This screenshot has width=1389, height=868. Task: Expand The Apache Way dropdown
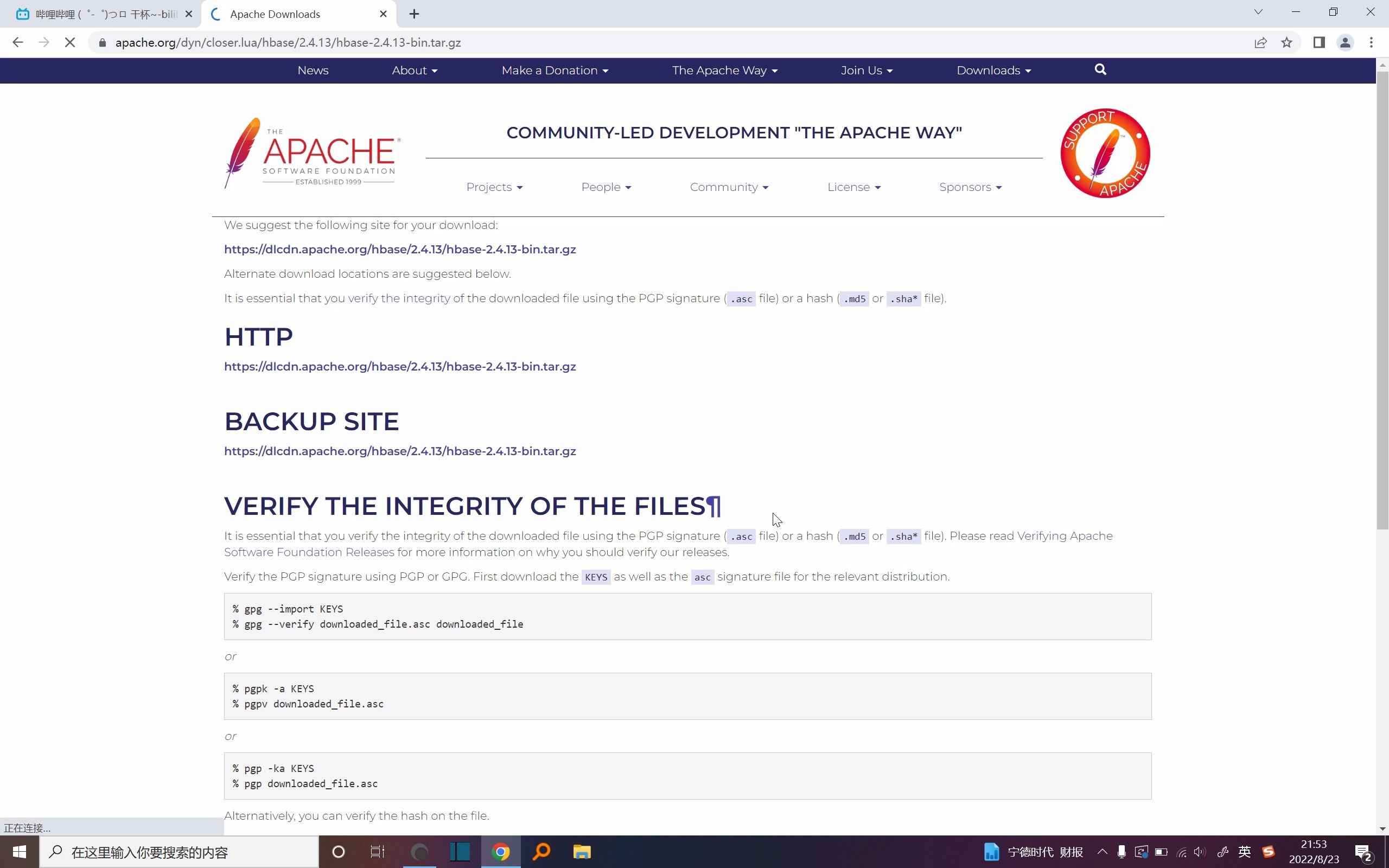pyautogui.click(x=724, y=70)
